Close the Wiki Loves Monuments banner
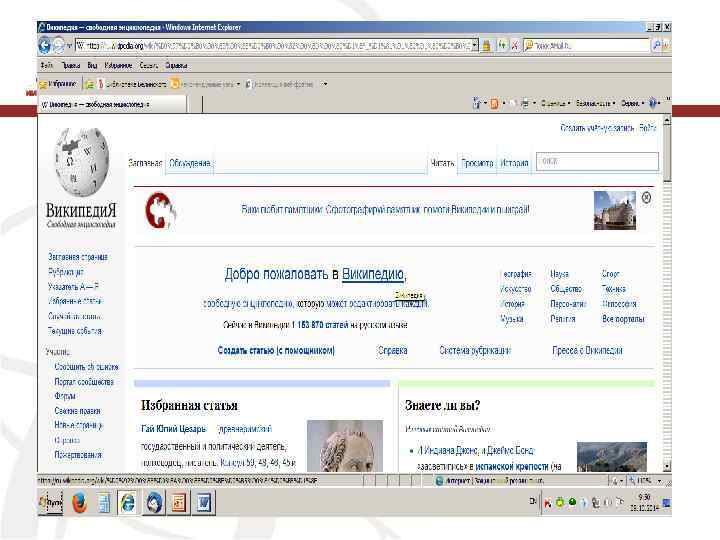 646,198
